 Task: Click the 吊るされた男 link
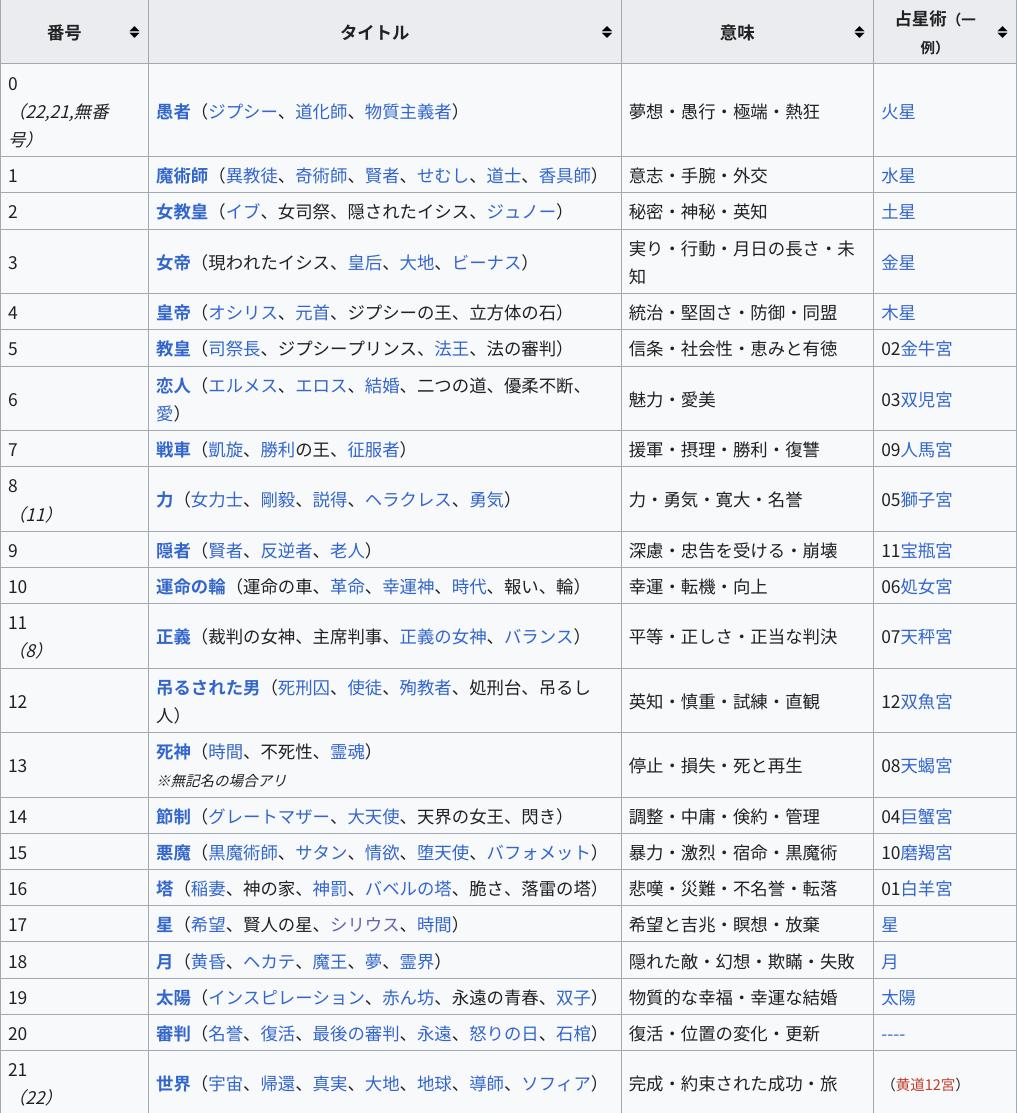(208, 687)
